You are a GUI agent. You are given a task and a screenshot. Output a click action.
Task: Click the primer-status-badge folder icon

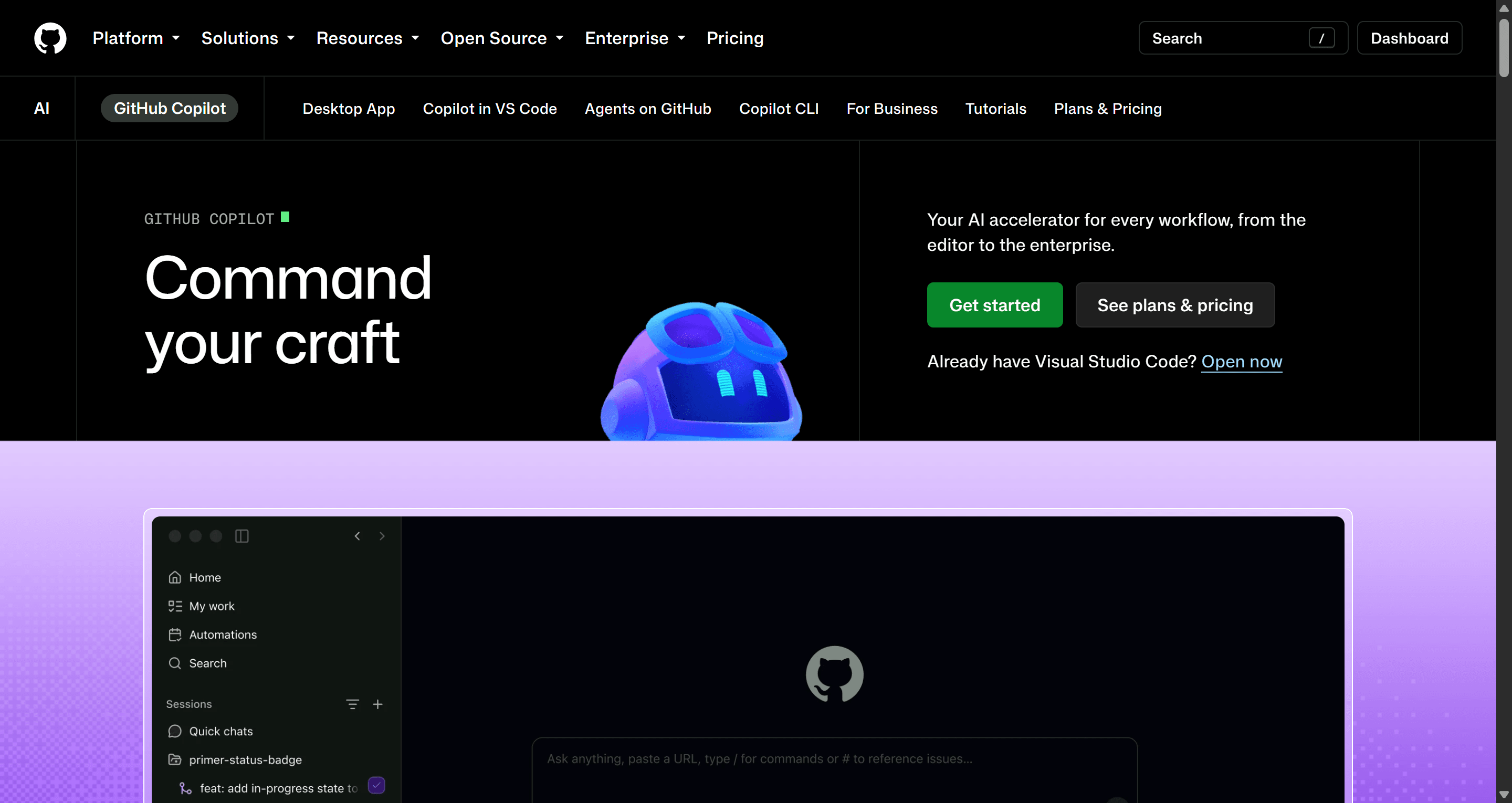coord(175,759)
